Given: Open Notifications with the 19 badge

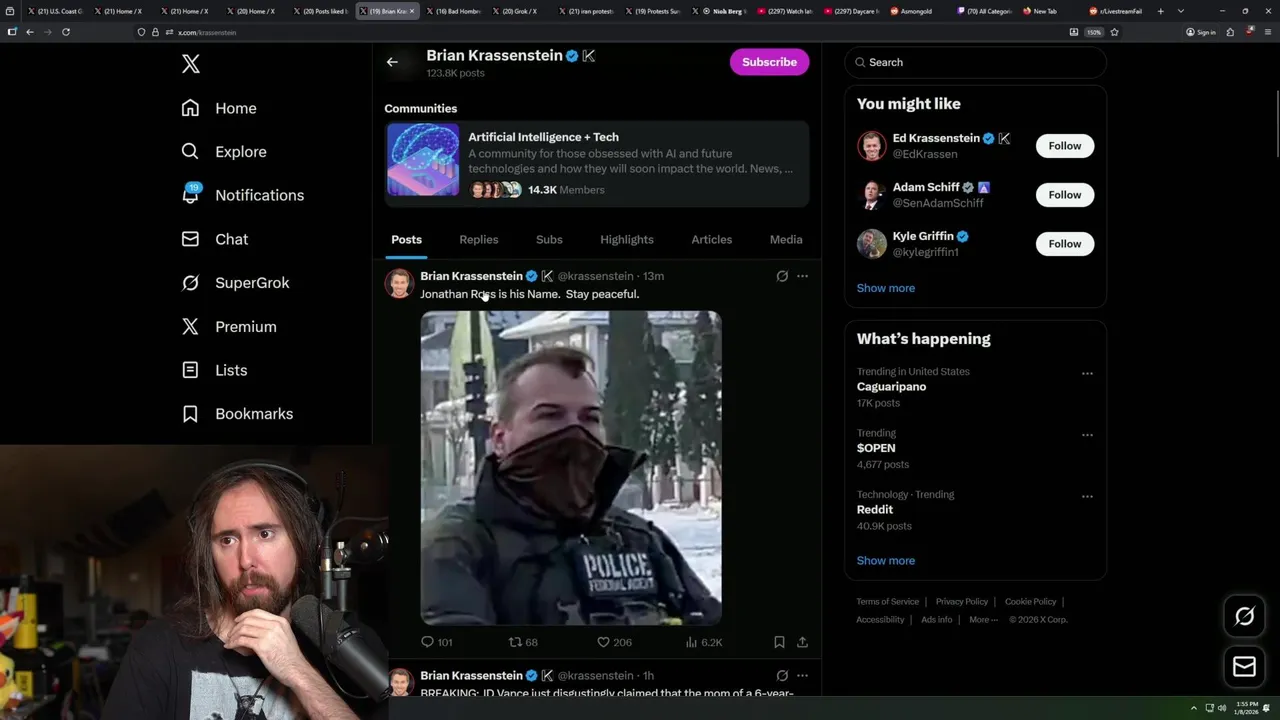Looking at the screenshot, I should coord(242,195).
